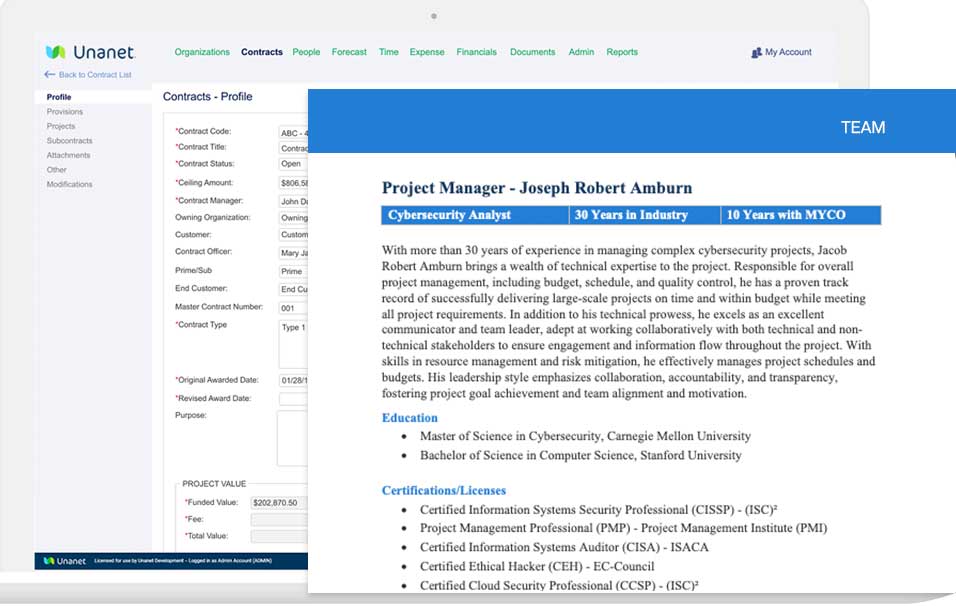Screen dimensions: 956x606
Task: Click the Unanet logo in the header
Action: point(88,52)
